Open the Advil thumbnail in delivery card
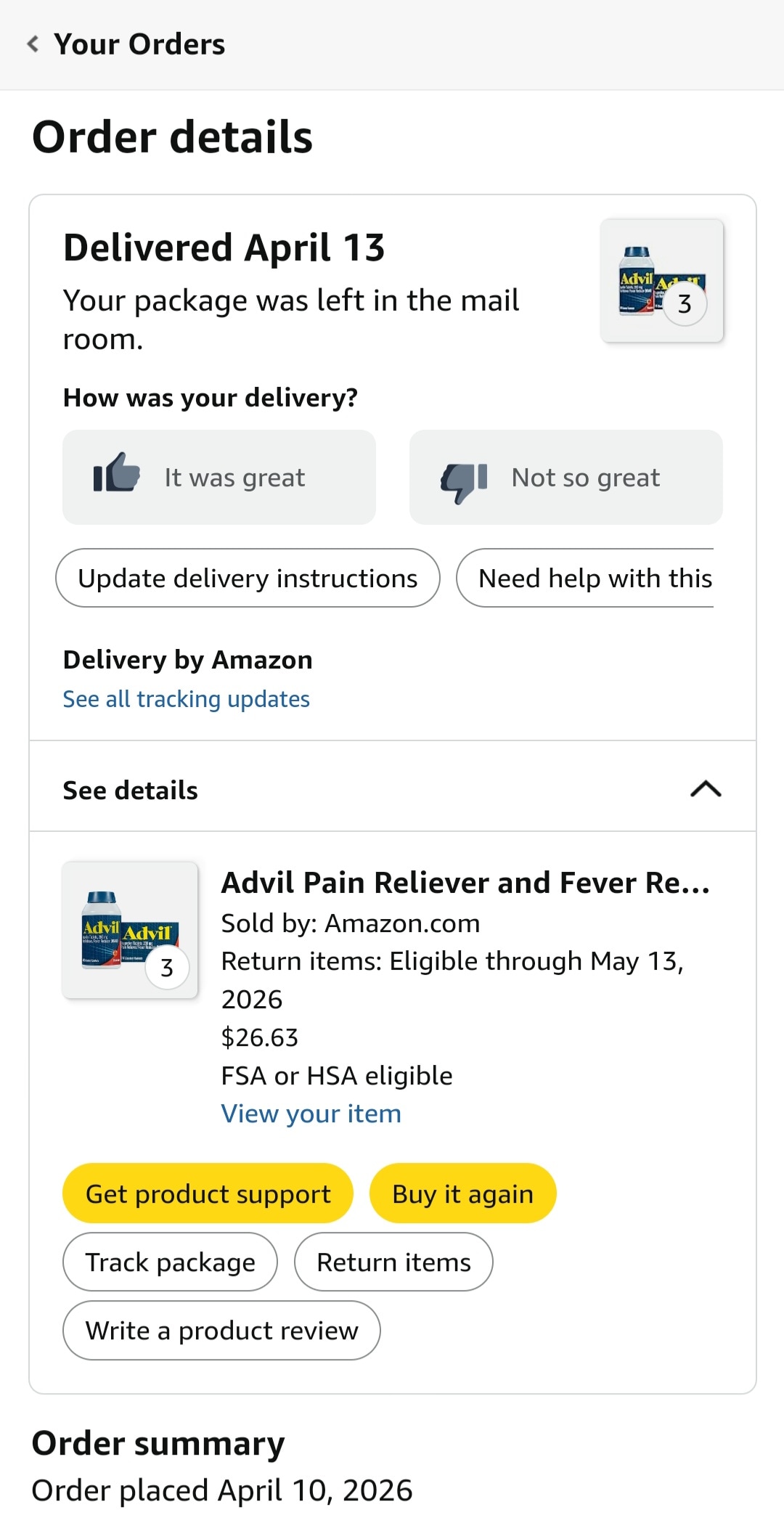This screenshot has height=1523, width=784. click(662, 281)
